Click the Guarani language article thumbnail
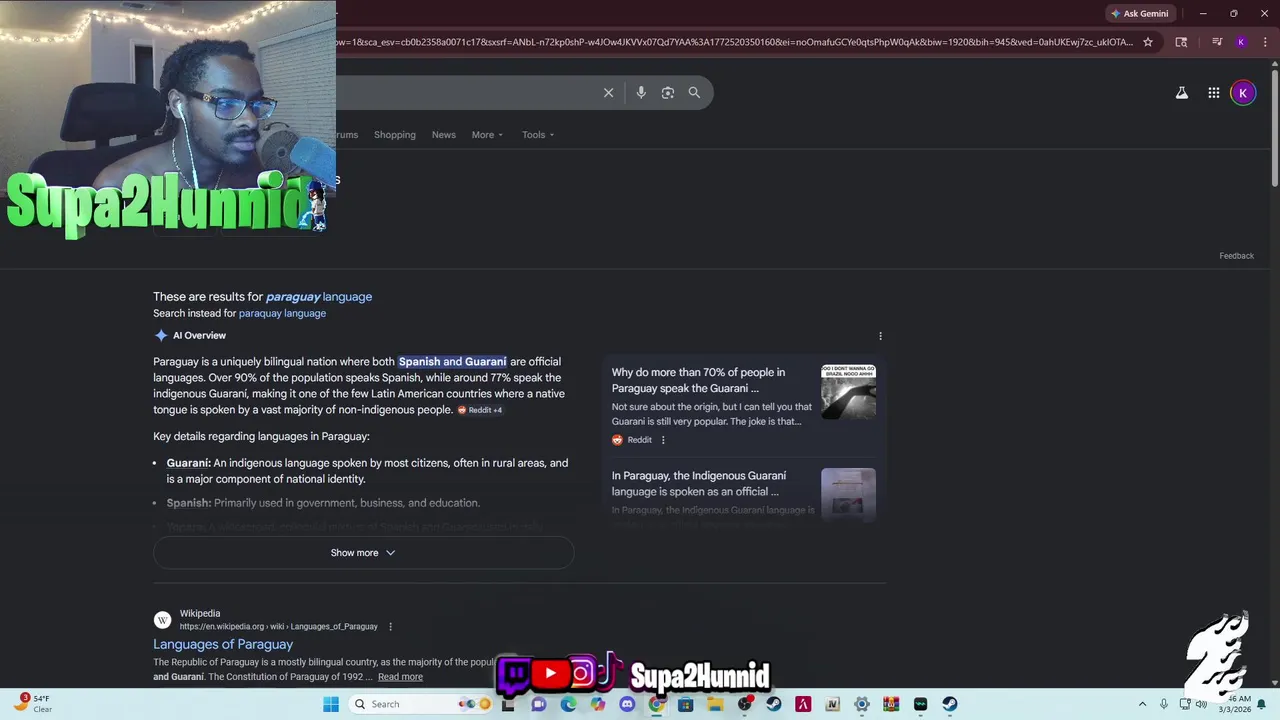 click(848, 494)
